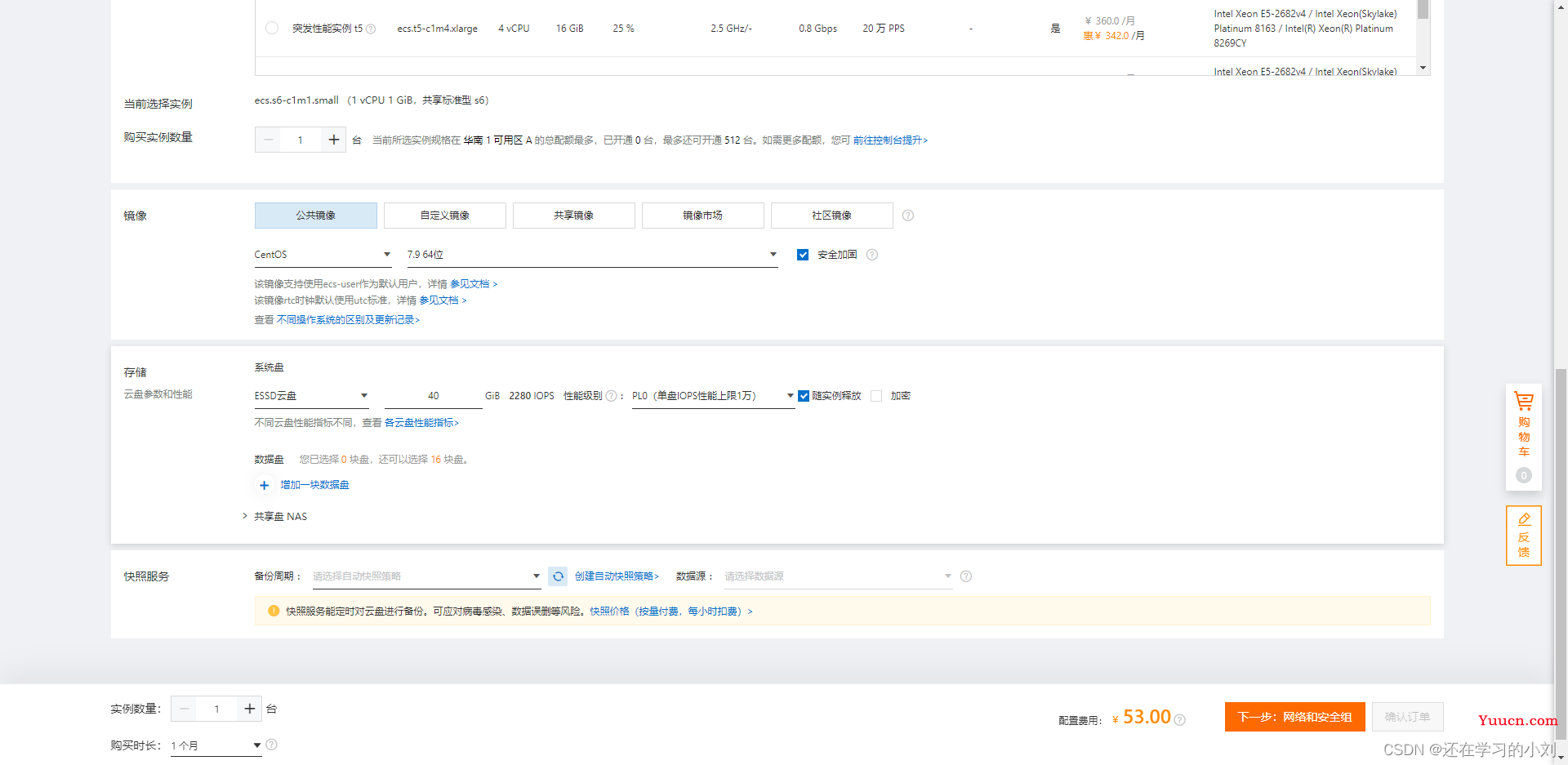The image size is (1568, 765).
Task: Increase purchase instance count with plus
Action: click(x=333, y=140)
